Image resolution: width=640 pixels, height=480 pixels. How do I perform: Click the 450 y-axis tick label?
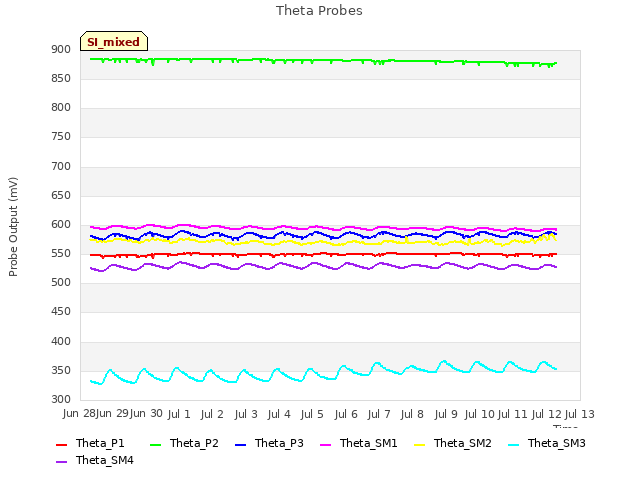pos(61,311)
